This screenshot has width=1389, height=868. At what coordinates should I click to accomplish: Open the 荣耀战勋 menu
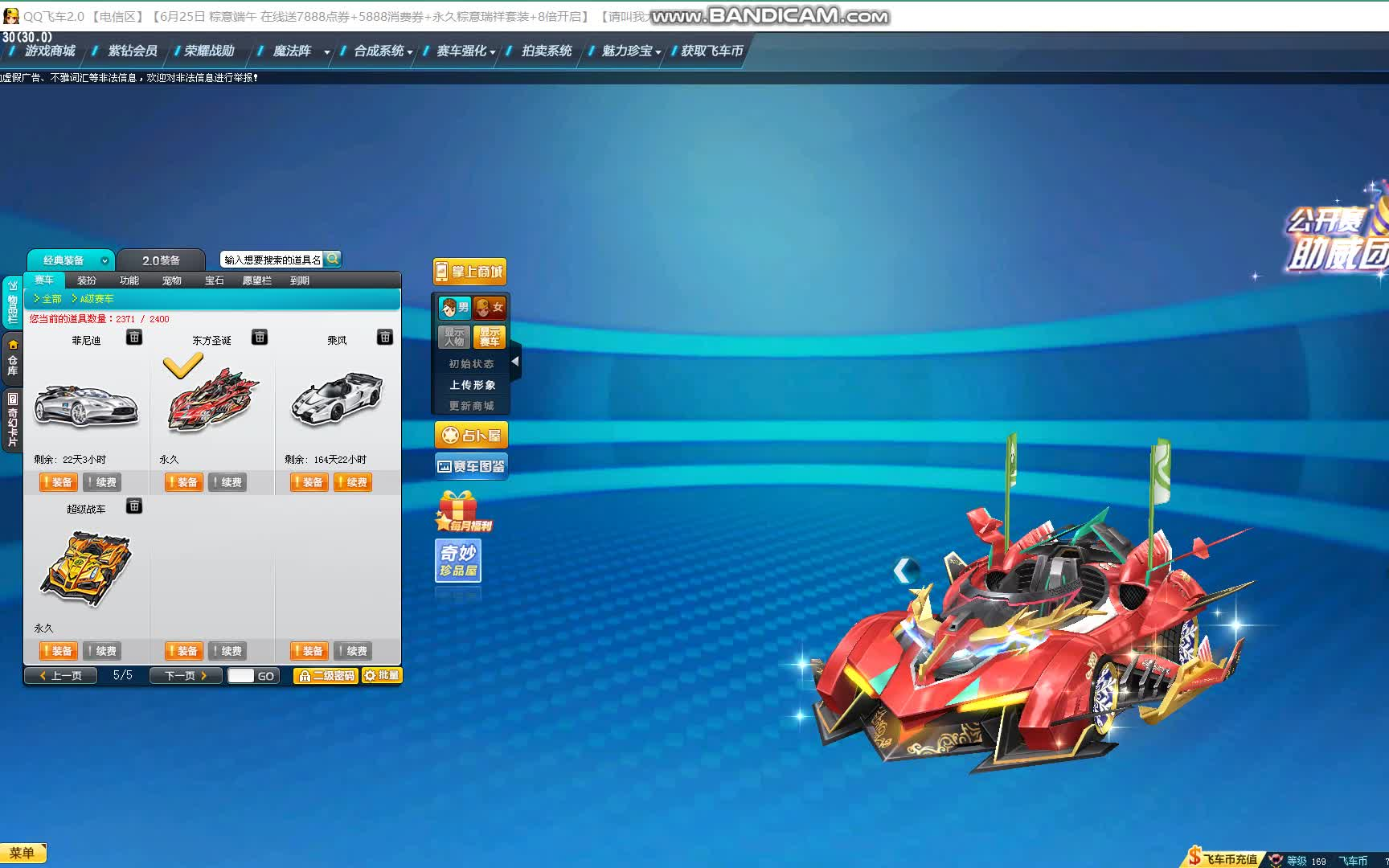tap(209, 51)
